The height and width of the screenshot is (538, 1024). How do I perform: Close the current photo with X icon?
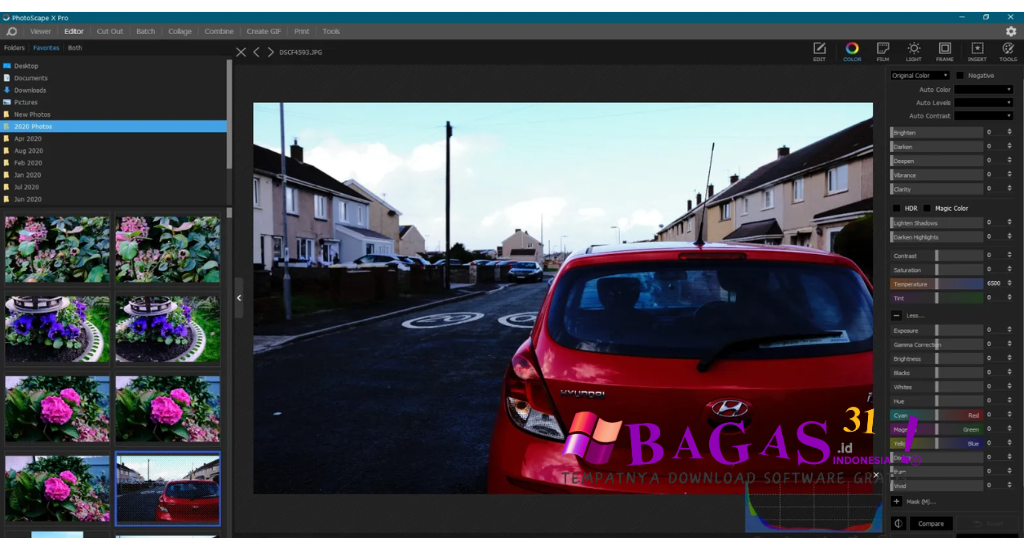point(241,52)
